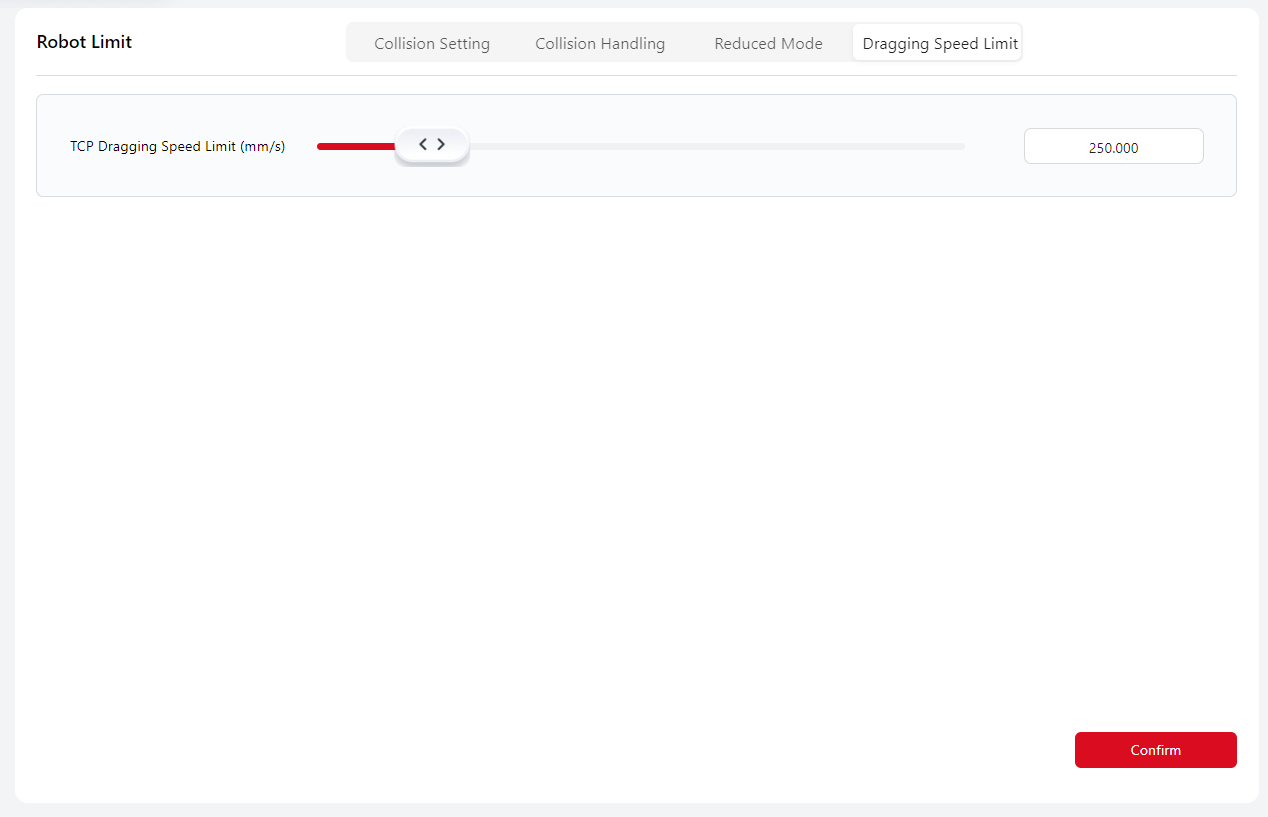The height and width of the screenshot is (817, 1268).
Task: Click the far right end of the slider track
Action: 962,146
